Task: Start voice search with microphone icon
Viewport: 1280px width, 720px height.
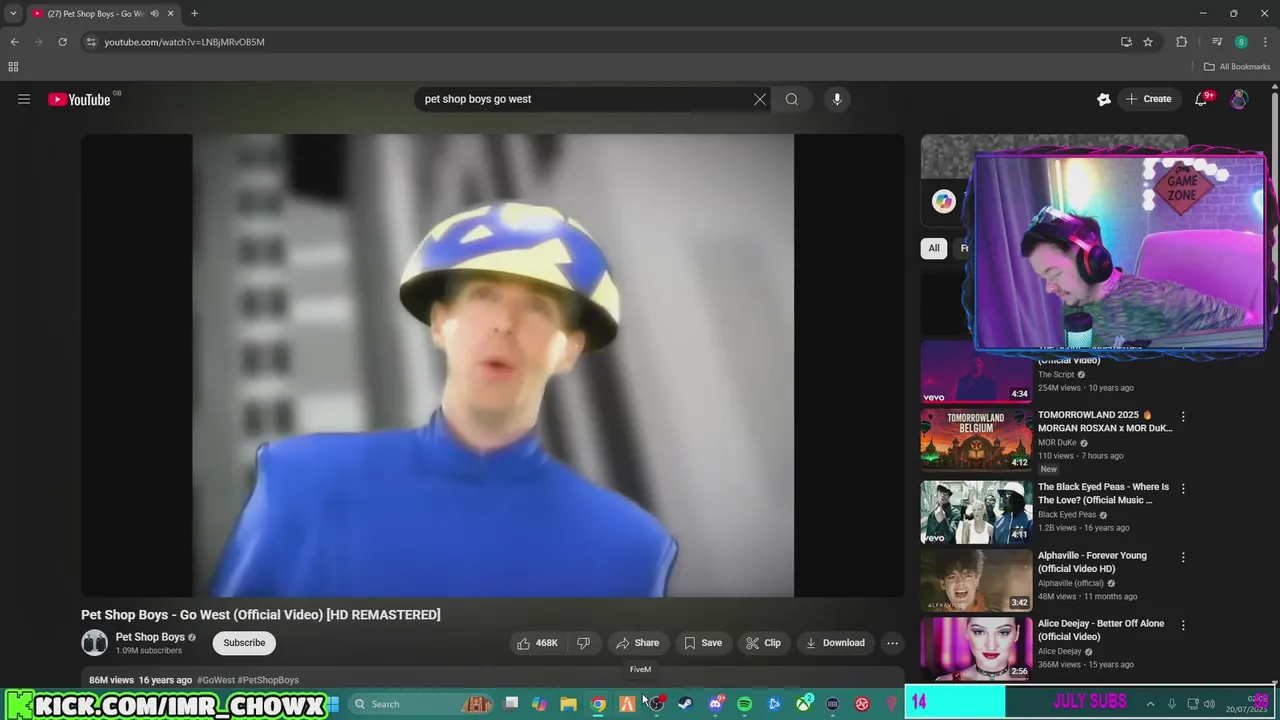Action: pyautogui.click(x=837, y=99)
